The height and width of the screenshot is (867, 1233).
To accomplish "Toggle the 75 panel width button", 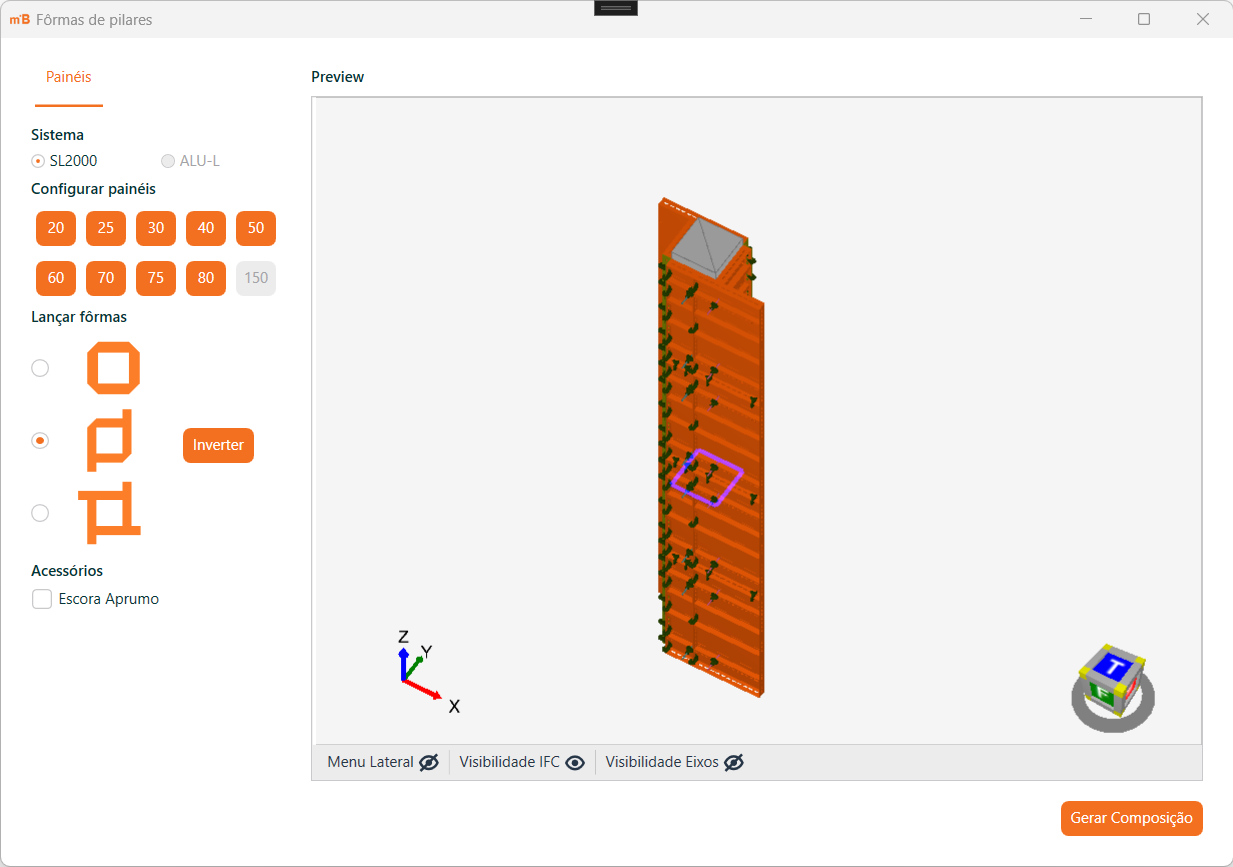I will [156, 278].
